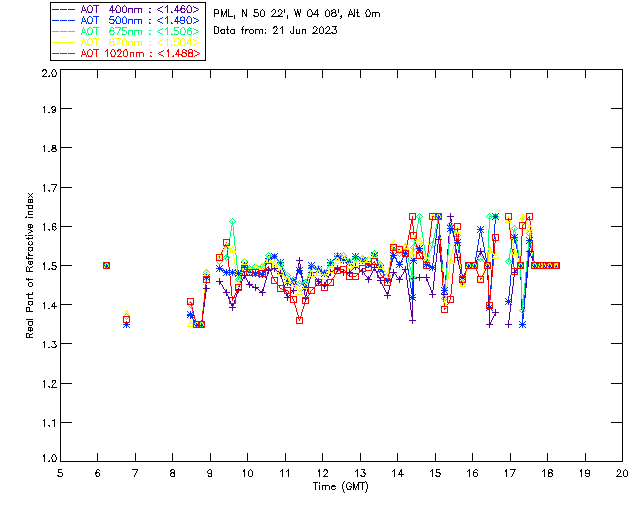Click the x-axis tick label 10
640x512 pixels.
click(247, 473)
